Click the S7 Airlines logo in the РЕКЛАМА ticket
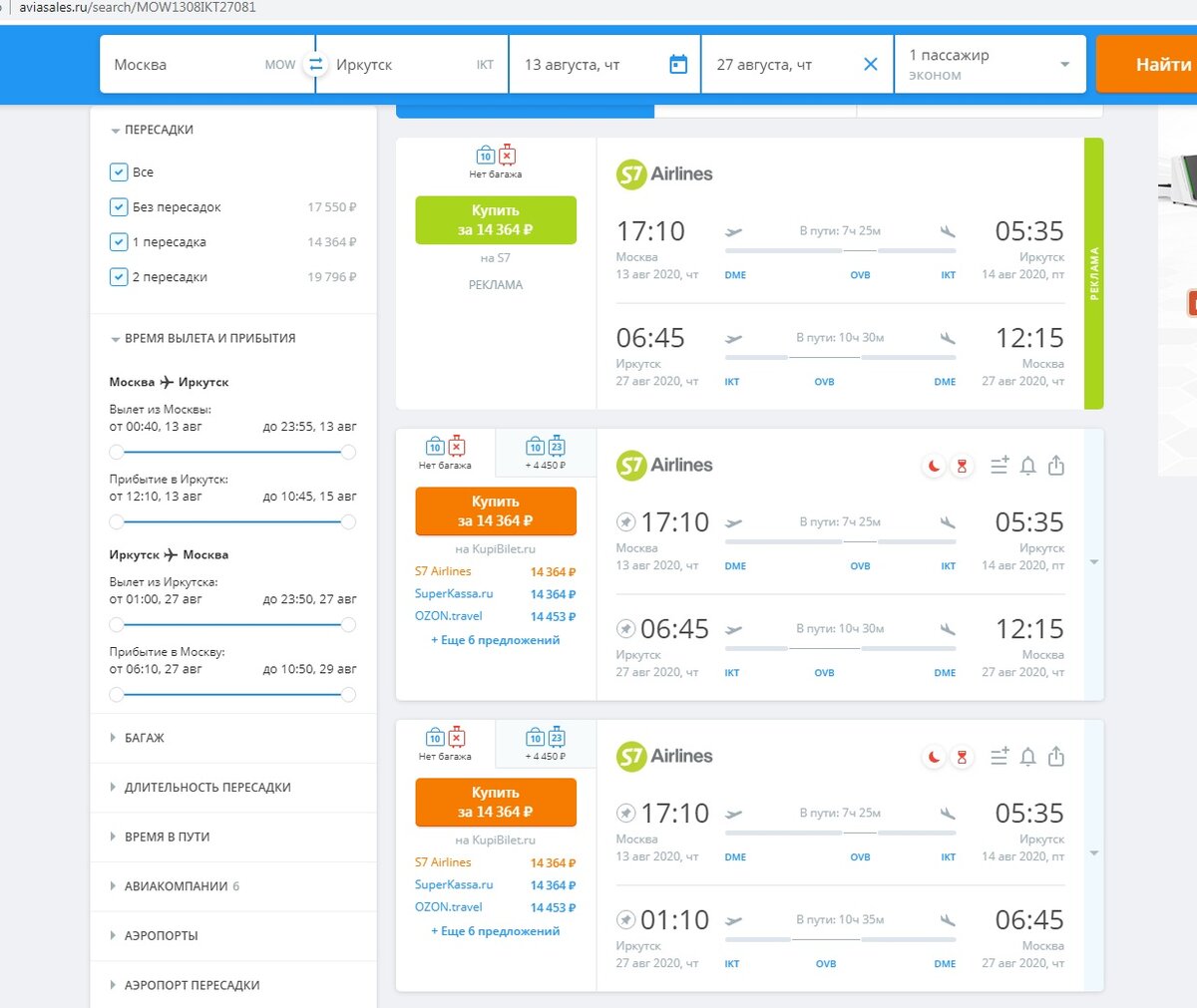Screen dimensions: 1197x1008 pos(664,174)
